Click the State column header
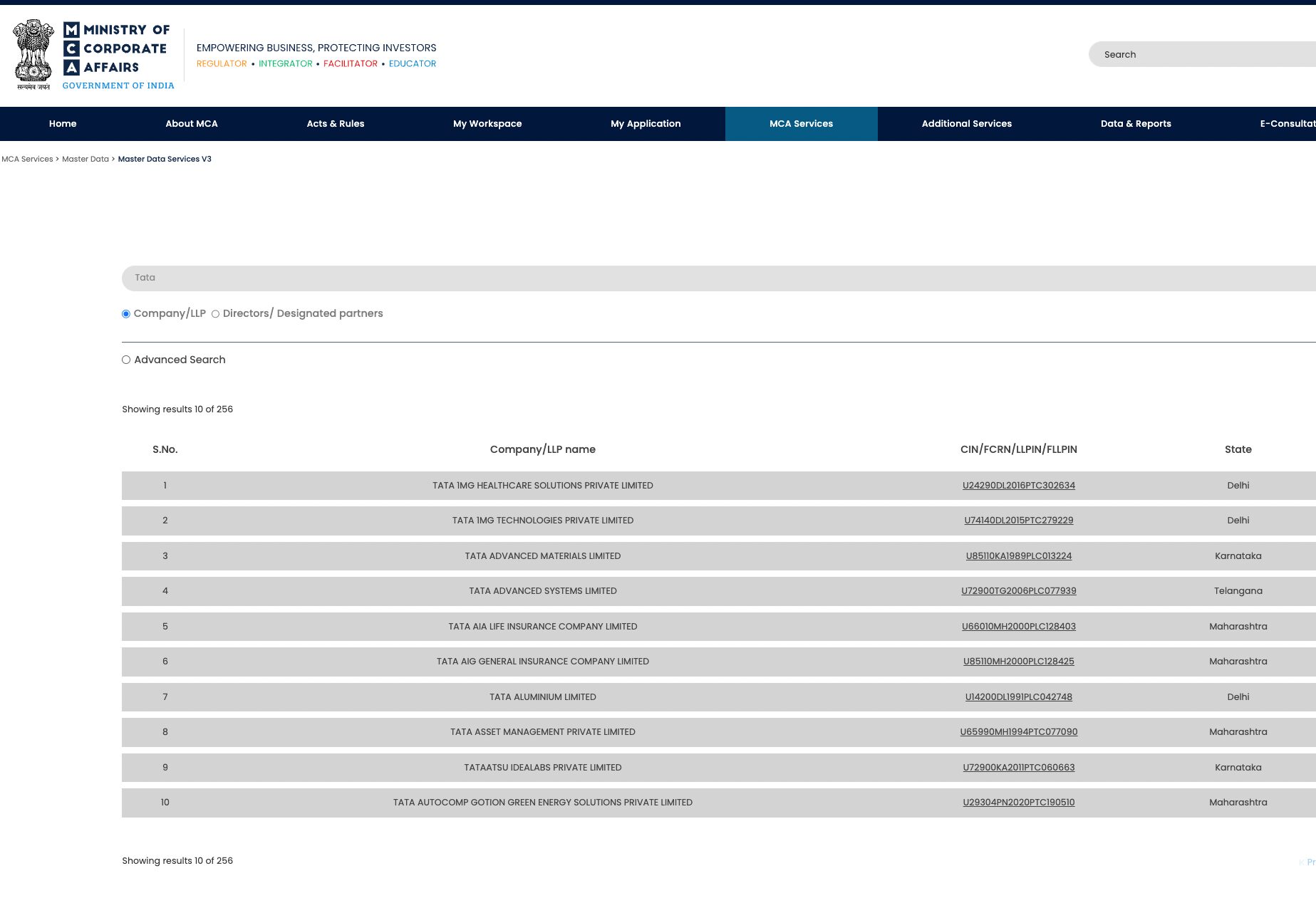The image size is (1316, 903). click(1238, 449)
